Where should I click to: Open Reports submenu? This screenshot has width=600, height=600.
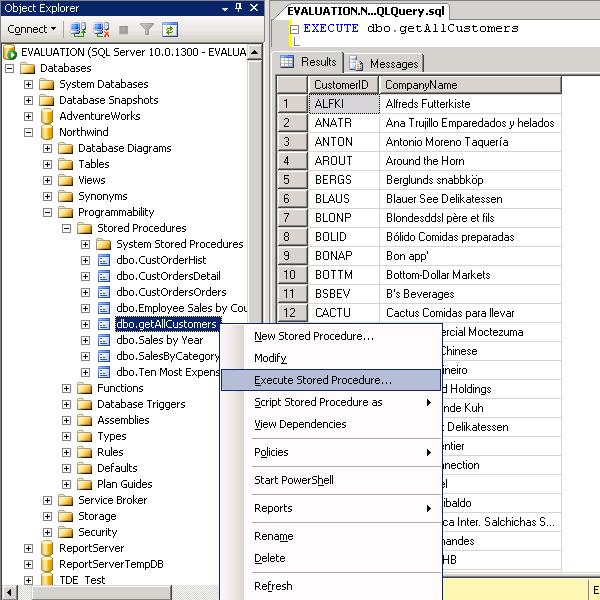click(331, 508)
